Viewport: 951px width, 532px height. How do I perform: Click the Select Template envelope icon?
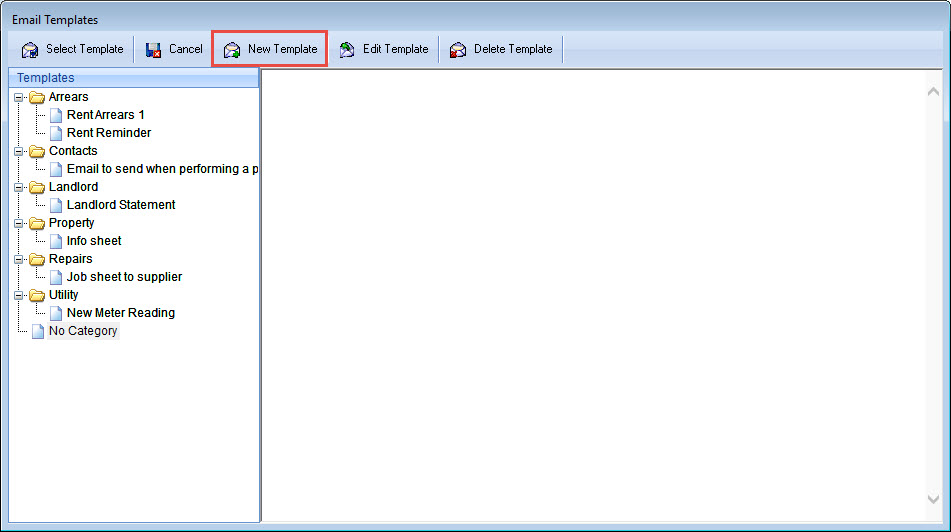pos(30,50)
